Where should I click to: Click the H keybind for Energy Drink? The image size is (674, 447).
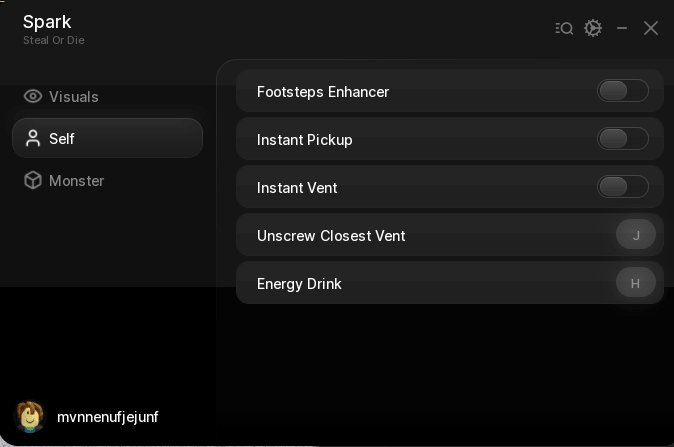[636, 283]
